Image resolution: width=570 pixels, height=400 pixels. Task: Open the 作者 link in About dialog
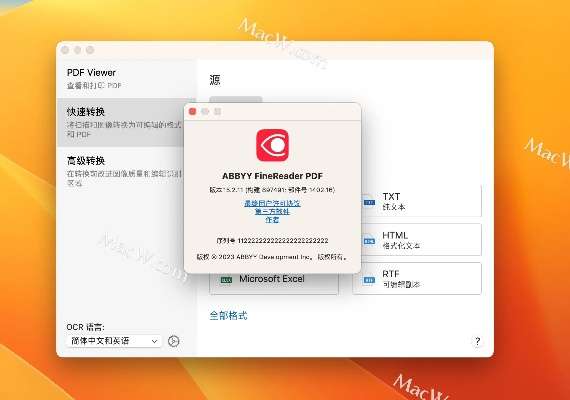(x=272, y=220)
